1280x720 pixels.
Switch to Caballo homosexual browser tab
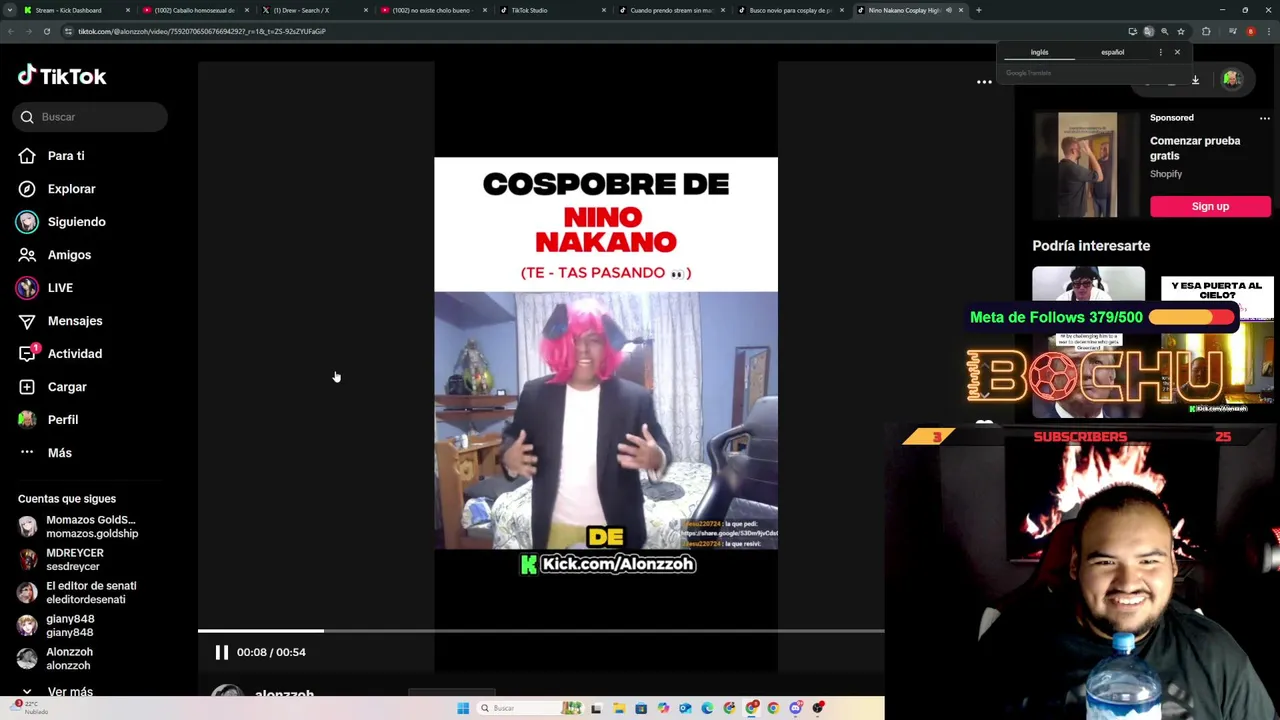click(x=195, y=10)
